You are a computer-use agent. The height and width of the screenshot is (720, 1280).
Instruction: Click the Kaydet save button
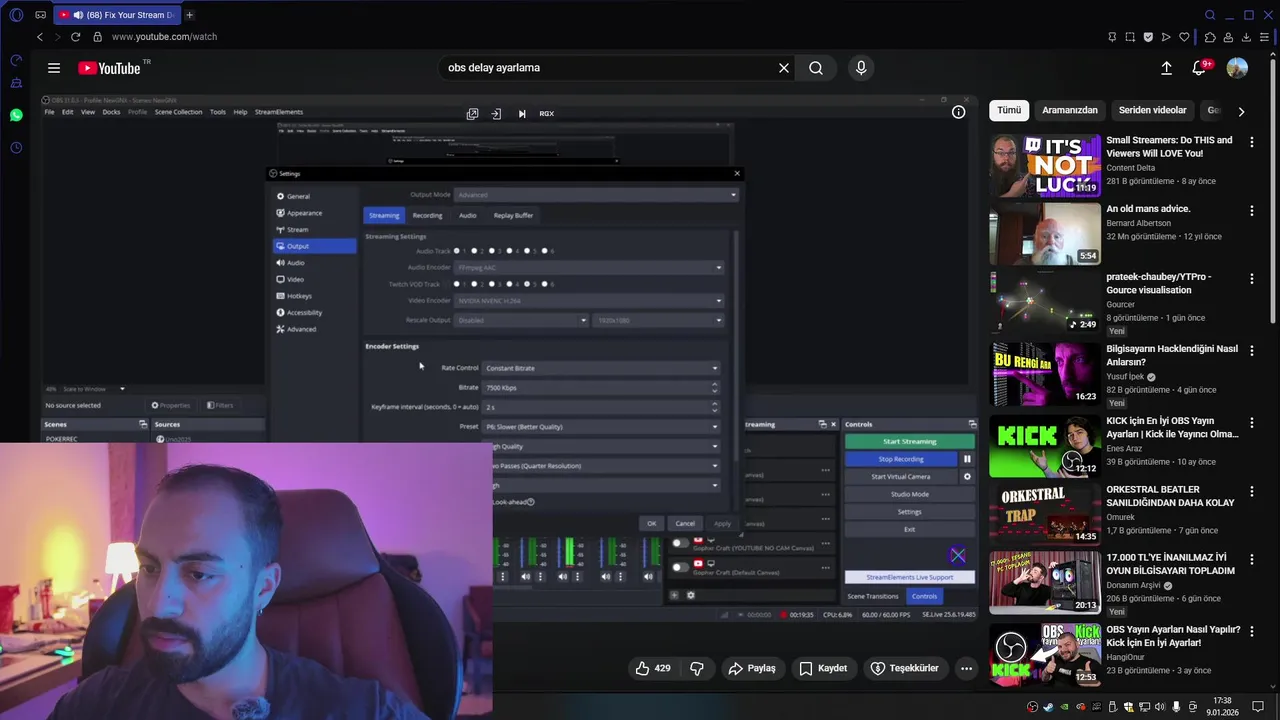[823, 668]
